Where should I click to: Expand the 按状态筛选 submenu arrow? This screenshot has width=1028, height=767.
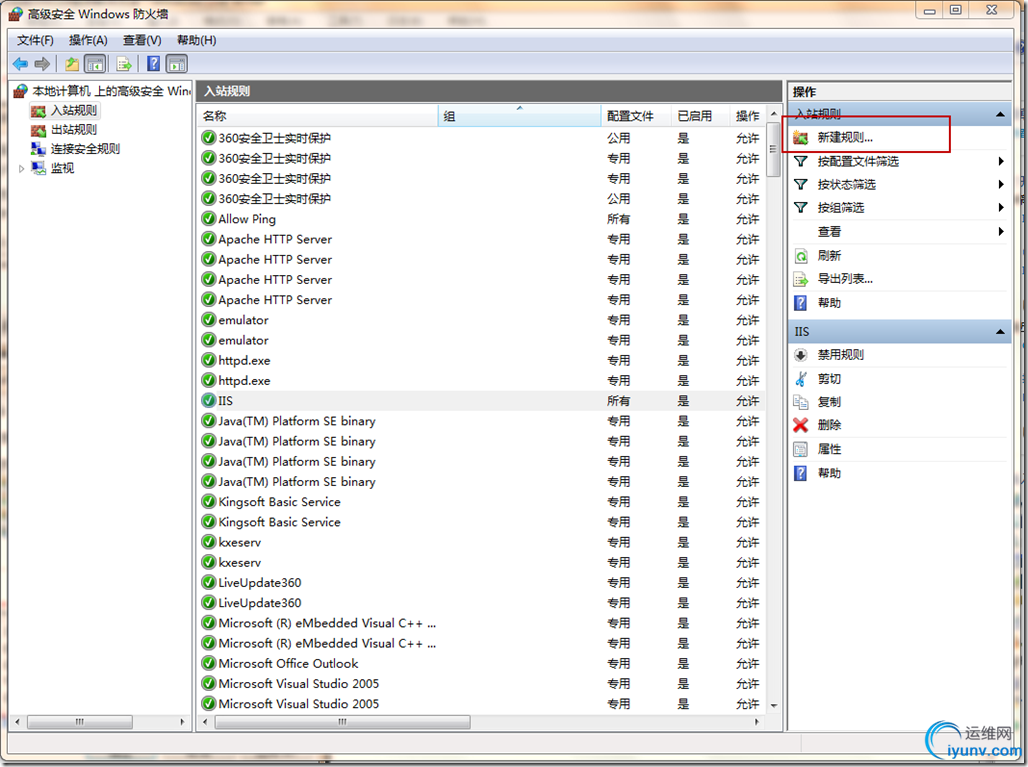1001,184
